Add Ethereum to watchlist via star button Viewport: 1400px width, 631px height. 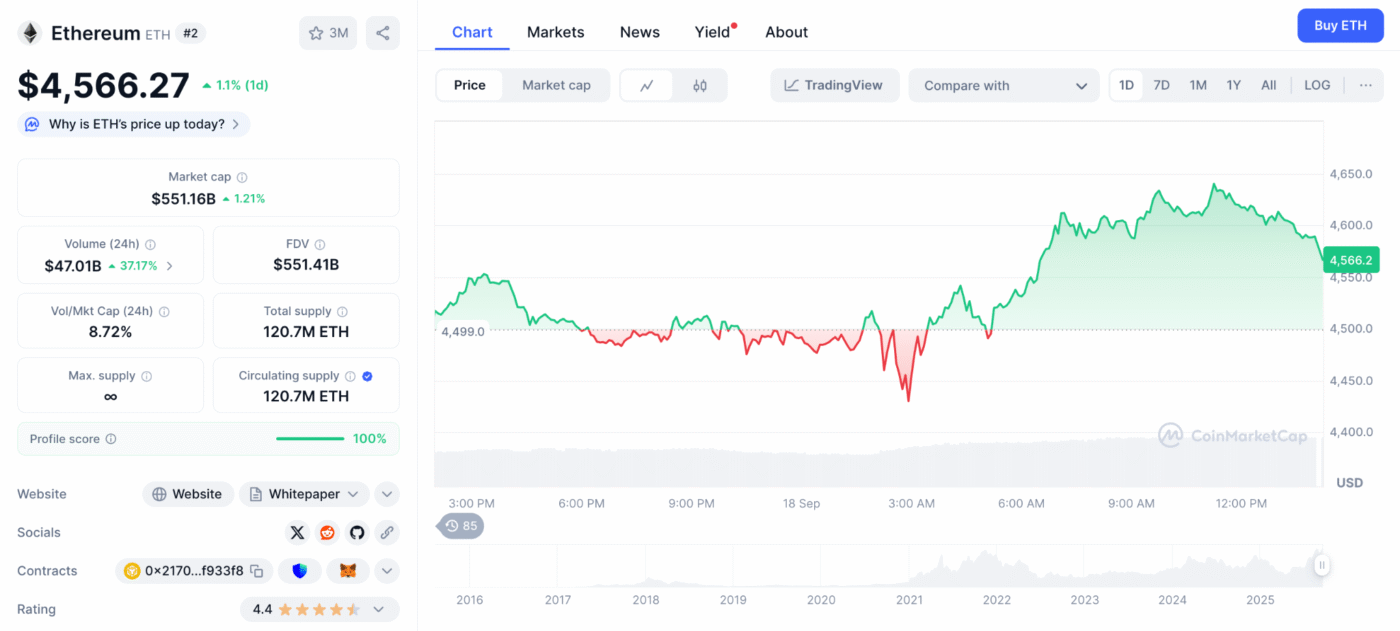coord(328,33)
